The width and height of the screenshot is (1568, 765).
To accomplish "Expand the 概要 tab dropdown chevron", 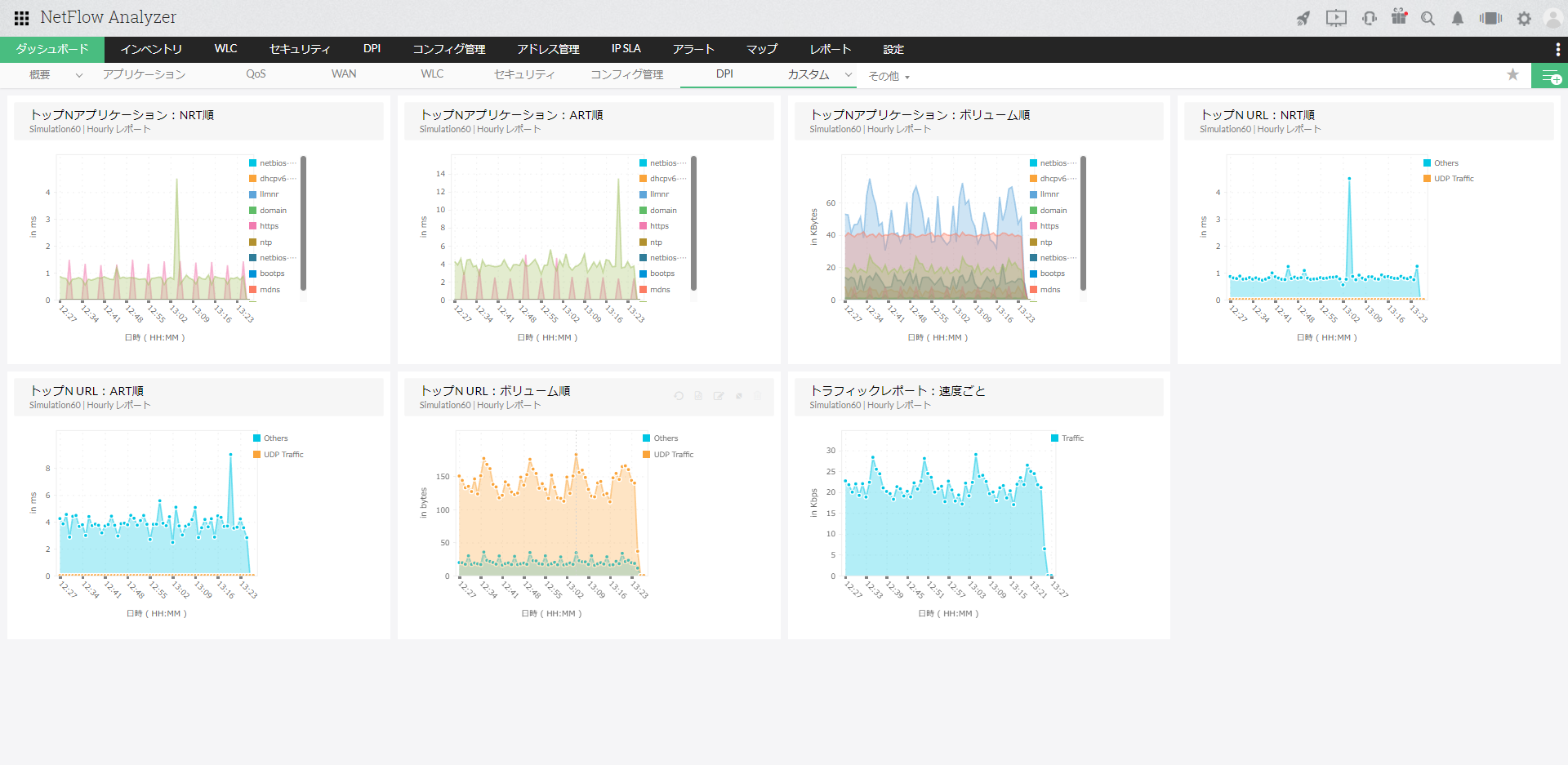I will coord(79,75).
